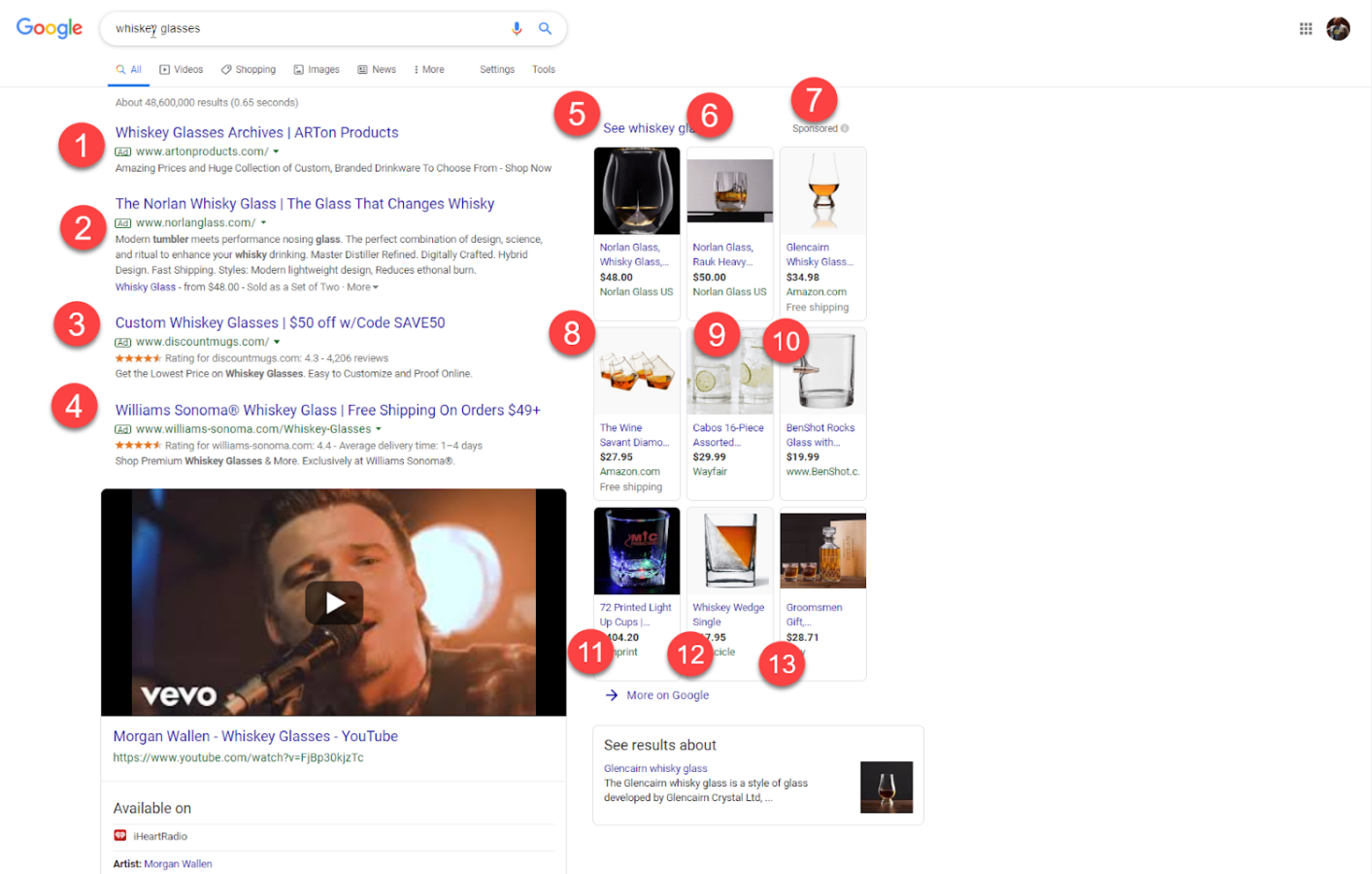Expand the norlanglass.com ad dropdown arrow
The width and height of the screenshot is (1372, 874).
tap(263, 223)
